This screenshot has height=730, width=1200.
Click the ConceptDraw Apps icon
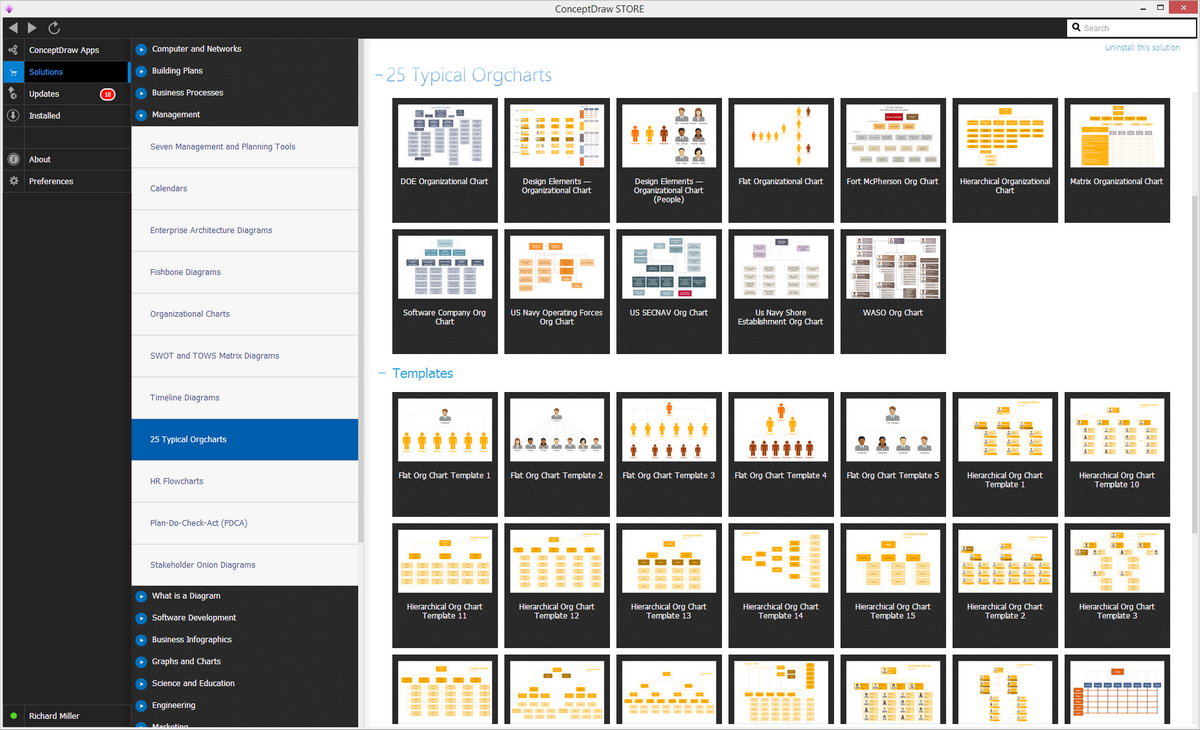tap(12, 49)
